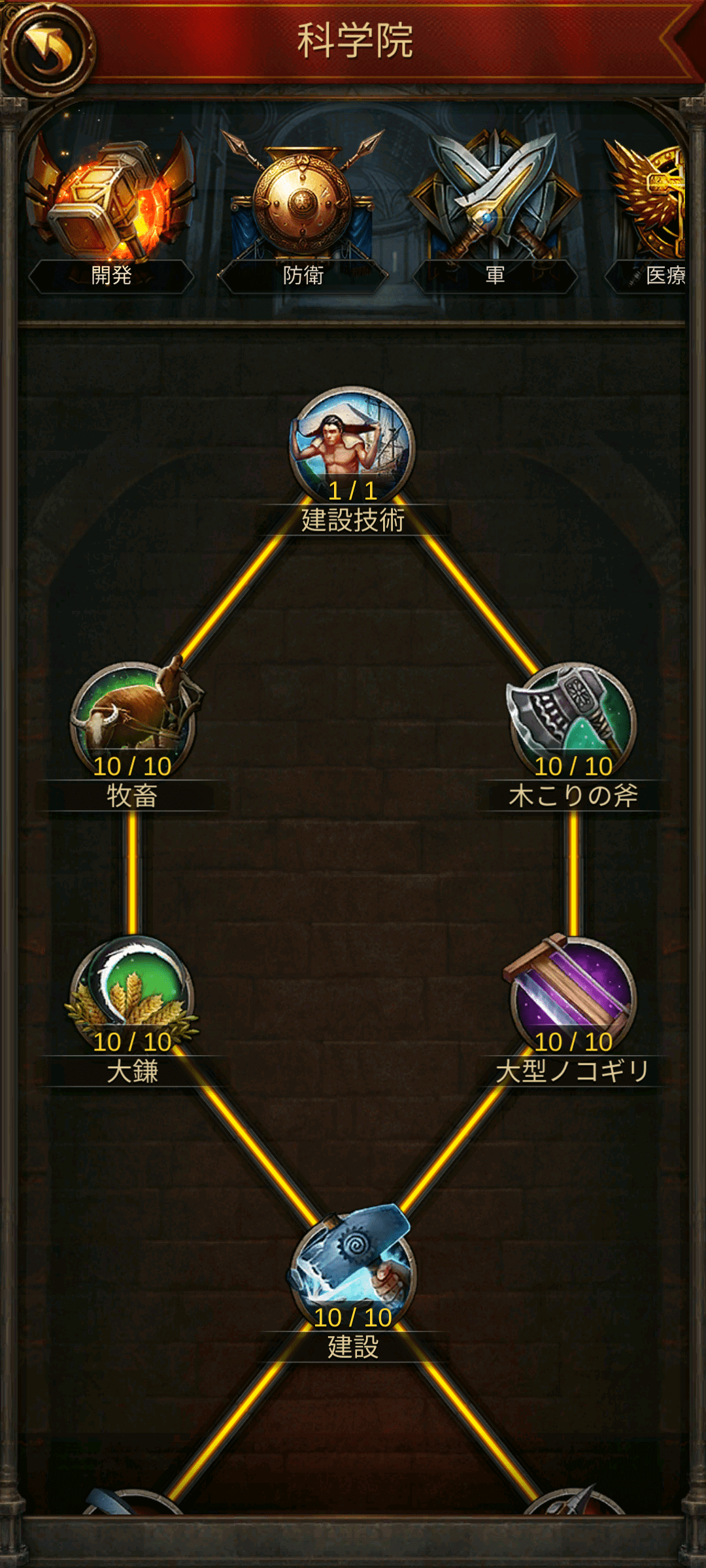Screen dimensions: 706x1568
Task: Switch to the 防衛 tab label
Action: click(303, 276)
